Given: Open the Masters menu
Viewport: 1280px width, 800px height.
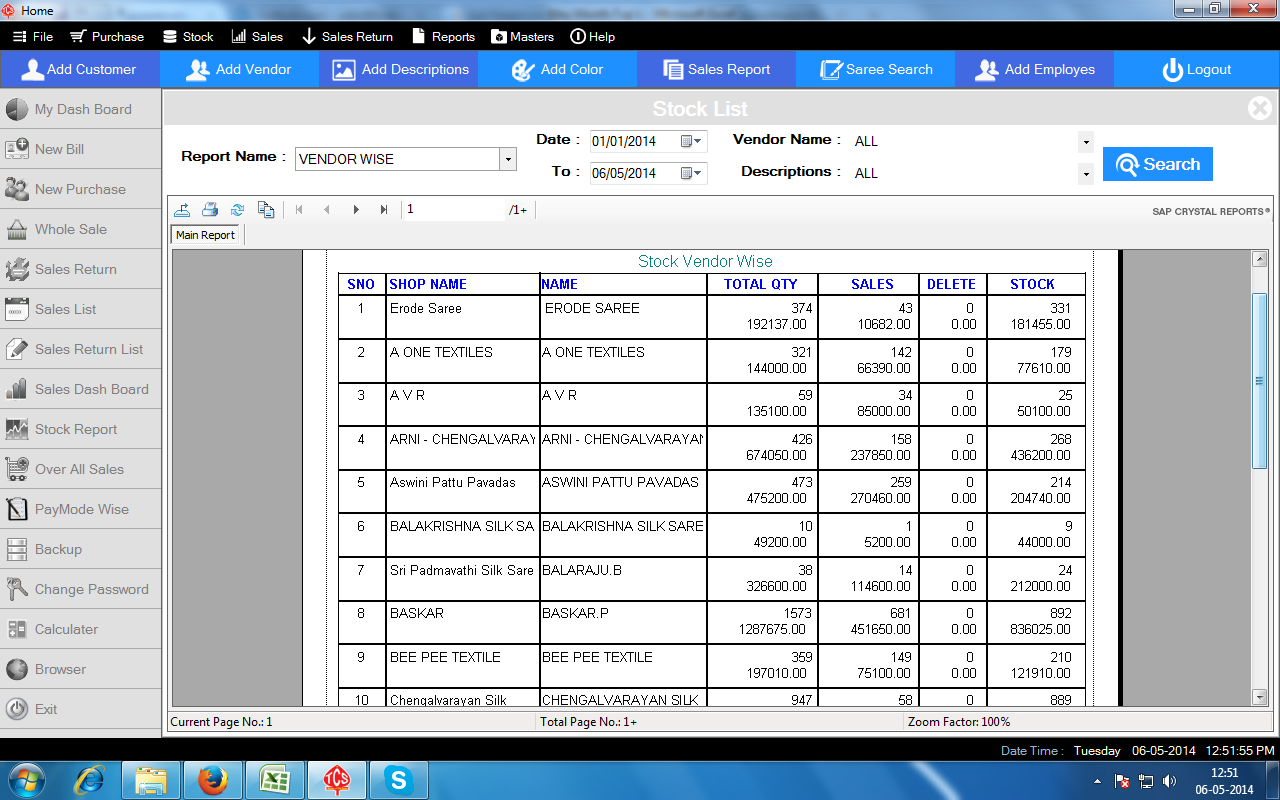Looking at the screenshot, I should point(522,37).
